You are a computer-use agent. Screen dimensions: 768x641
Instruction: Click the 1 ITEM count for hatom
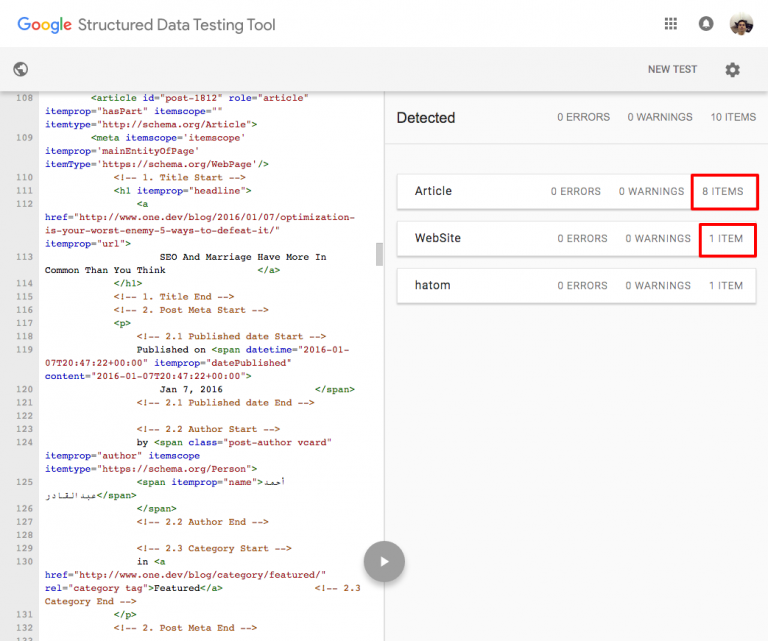(x=726, y=285)
